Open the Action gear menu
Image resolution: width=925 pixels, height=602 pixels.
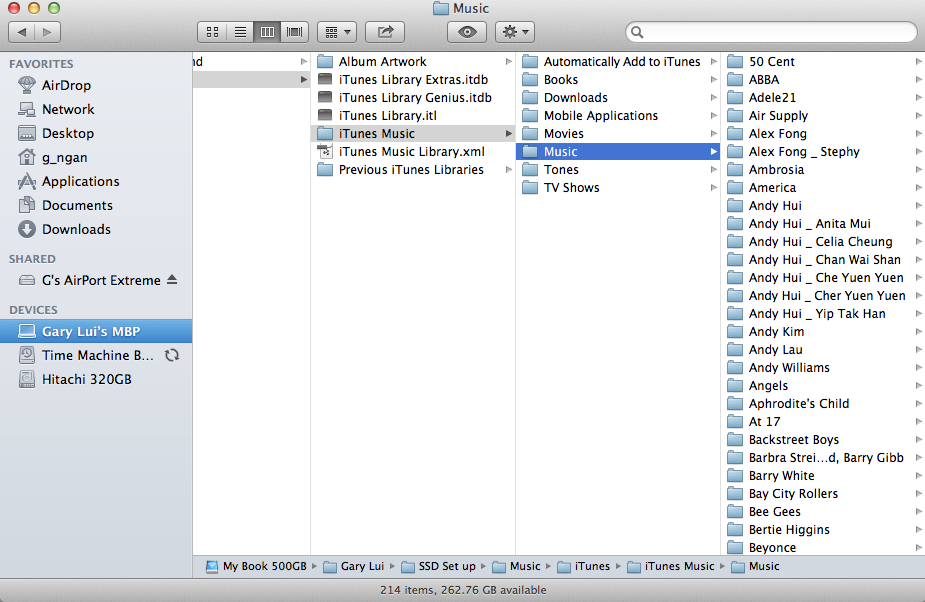click(x=514, y=32)
